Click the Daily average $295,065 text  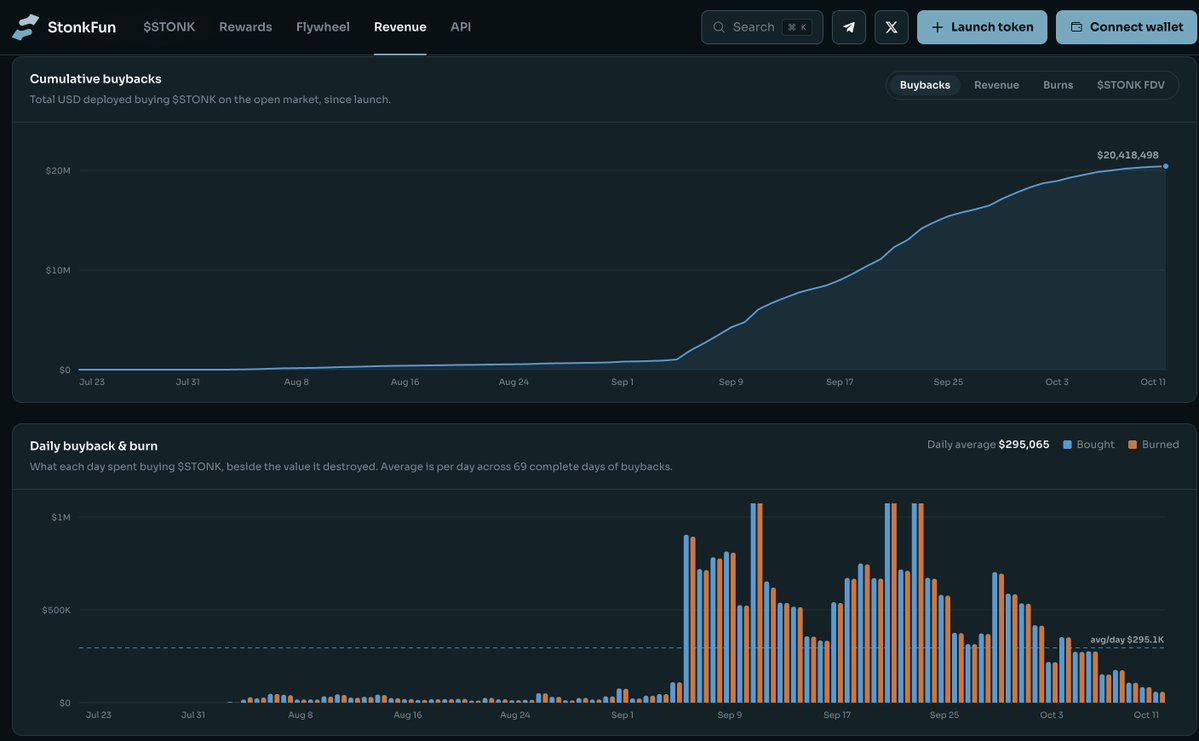coord(988,444)
